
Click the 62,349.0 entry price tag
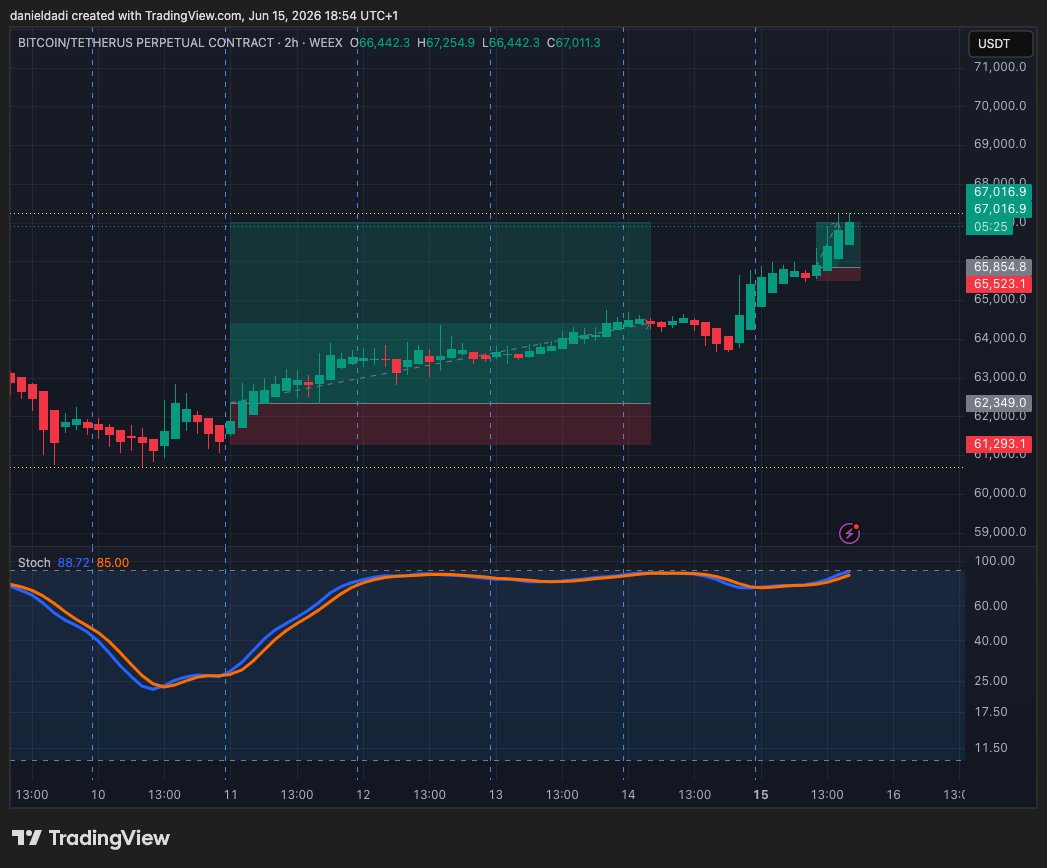(x=999, y=403)
